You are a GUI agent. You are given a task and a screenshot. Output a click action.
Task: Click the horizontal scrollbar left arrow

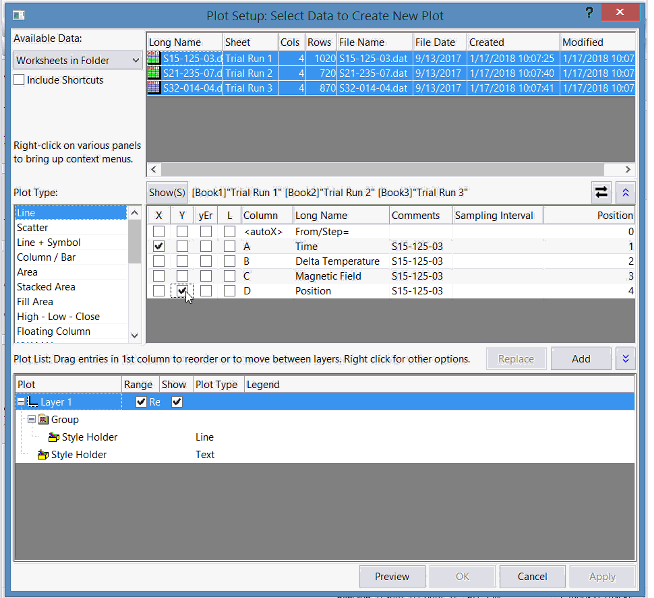[x=154, y=169]
